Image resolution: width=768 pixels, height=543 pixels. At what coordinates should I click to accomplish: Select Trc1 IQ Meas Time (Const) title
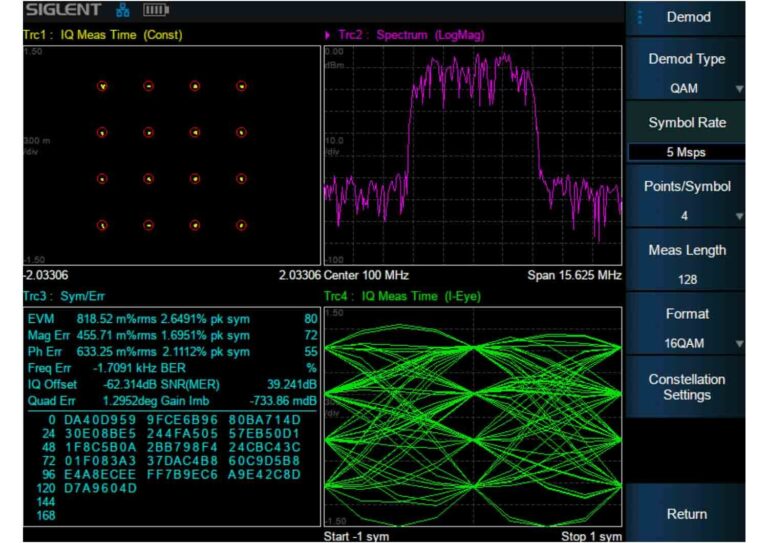click(x=103, y=35)
